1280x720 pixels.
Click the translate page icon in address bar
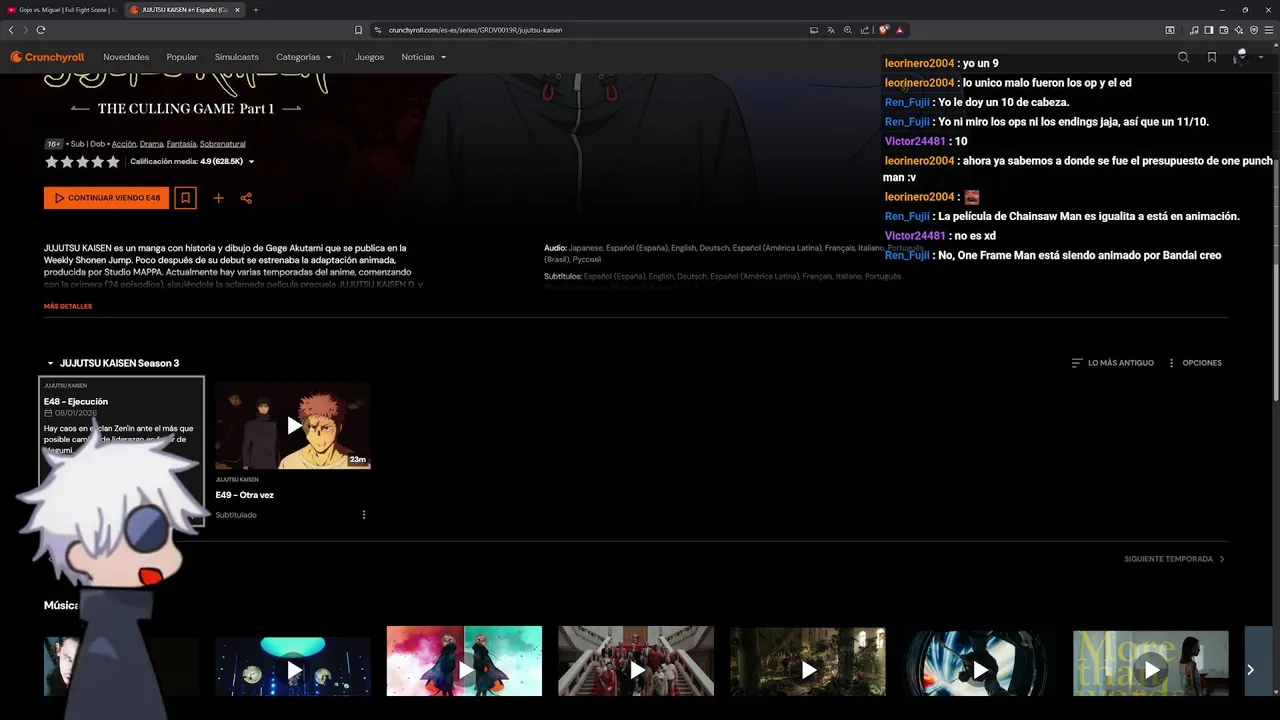pyautogui.click(x=831, y=30)
